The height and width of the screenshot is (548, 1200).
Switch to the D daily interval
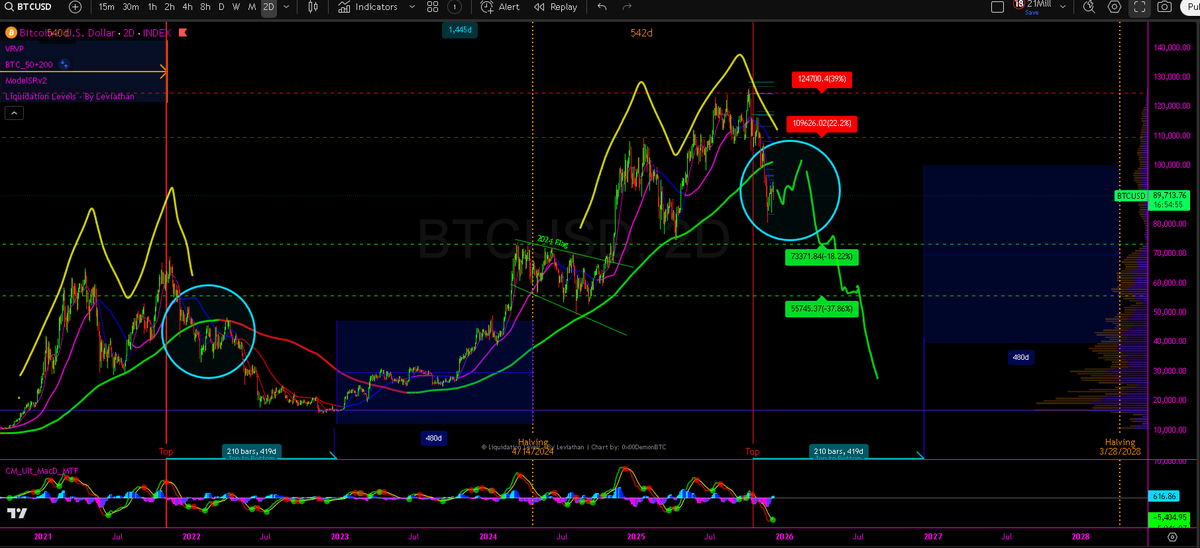[x=221, y=7]
